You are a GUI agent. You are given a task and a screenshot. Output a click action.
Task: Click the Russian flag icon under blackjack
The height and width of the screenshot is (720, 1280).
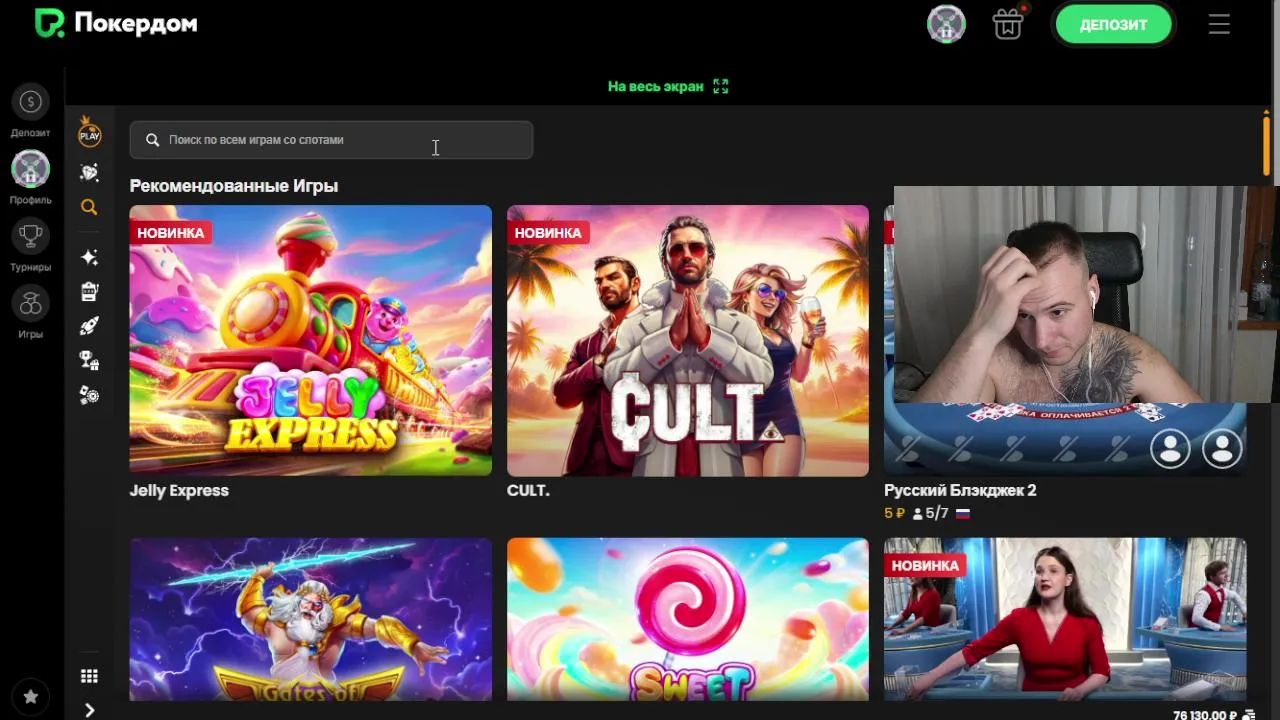[963, 513]
